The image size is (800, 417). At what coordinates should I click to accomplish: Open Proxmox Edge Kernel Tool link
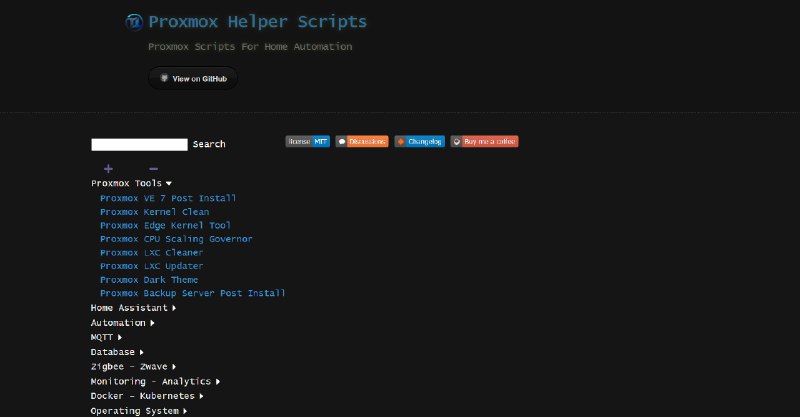click(165, 225)
